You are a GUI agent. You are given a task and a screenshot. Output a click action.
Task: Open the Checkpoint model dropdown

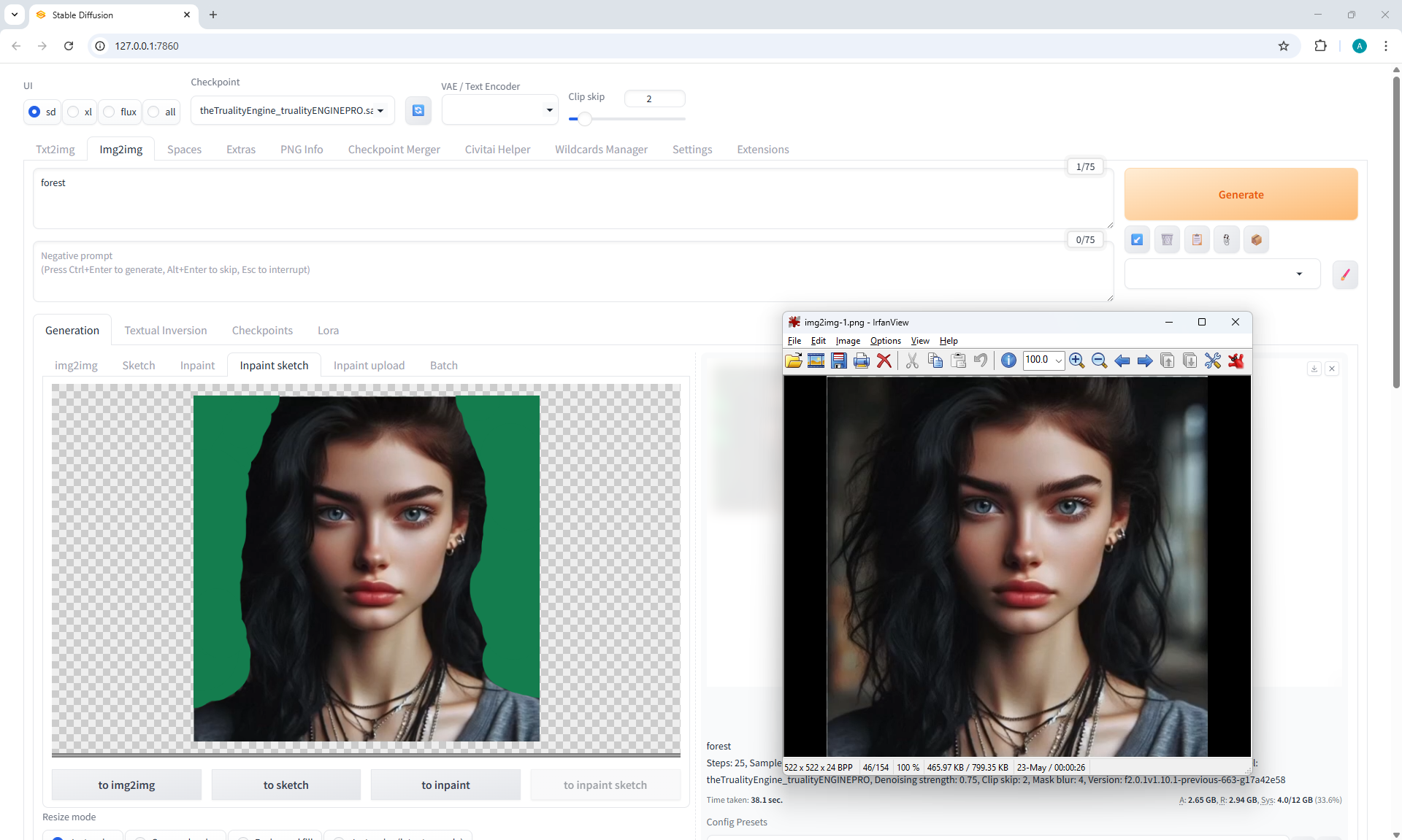(x=292, y=110)
